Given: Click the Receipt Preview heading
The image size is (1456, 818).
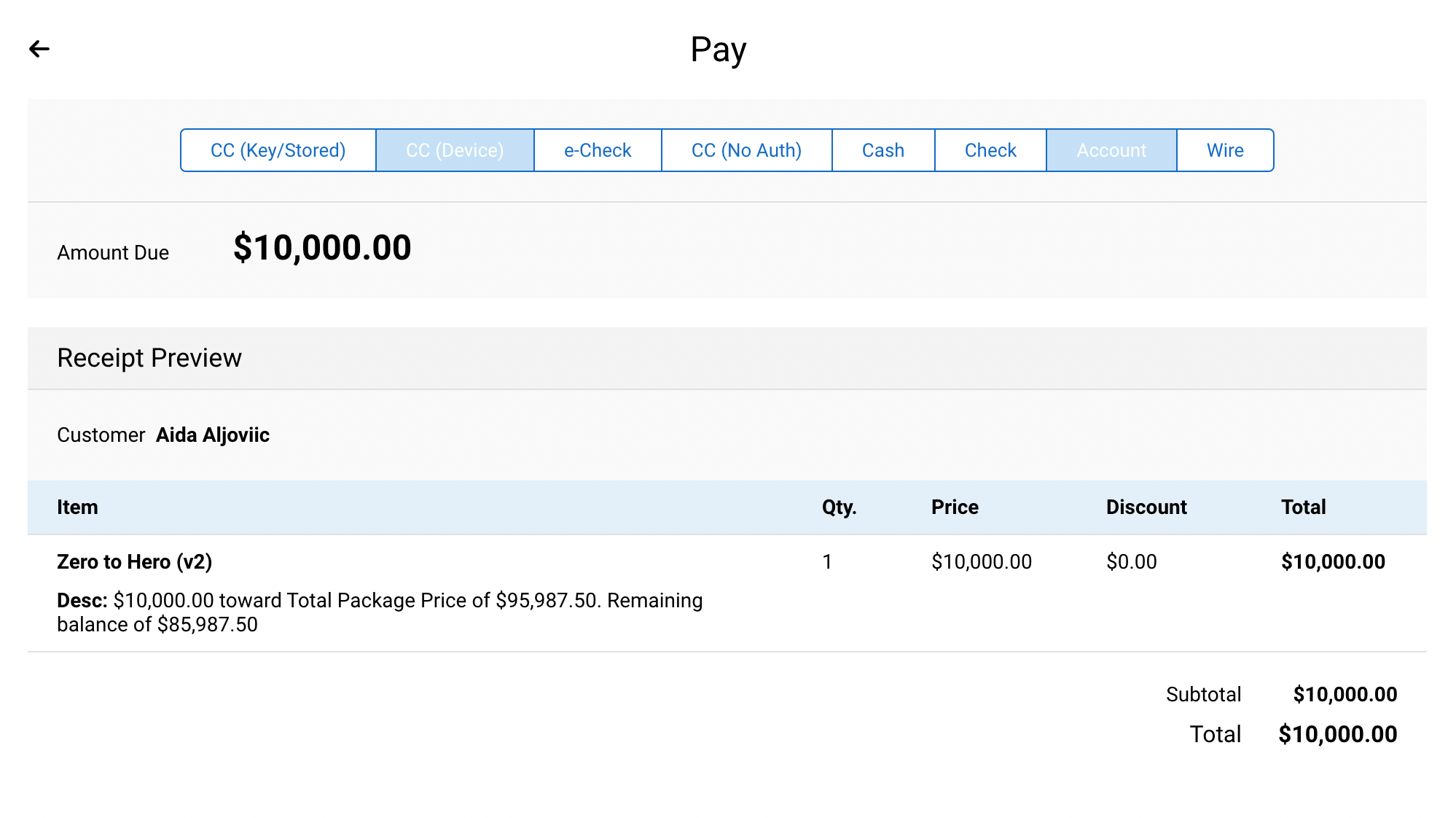Looking at the screenshot, I should [x=149, y=358].
